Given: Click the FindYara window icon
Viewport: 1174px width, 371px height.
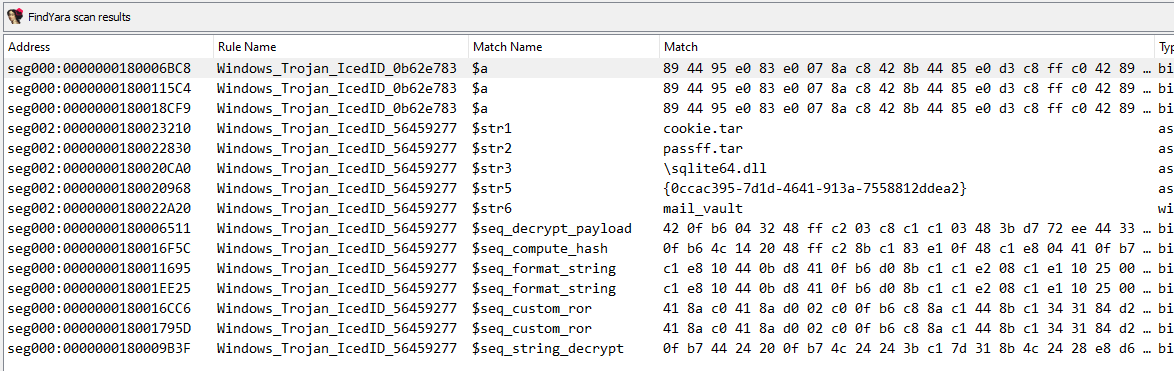Looking at the screenshot, I should 15,16.
